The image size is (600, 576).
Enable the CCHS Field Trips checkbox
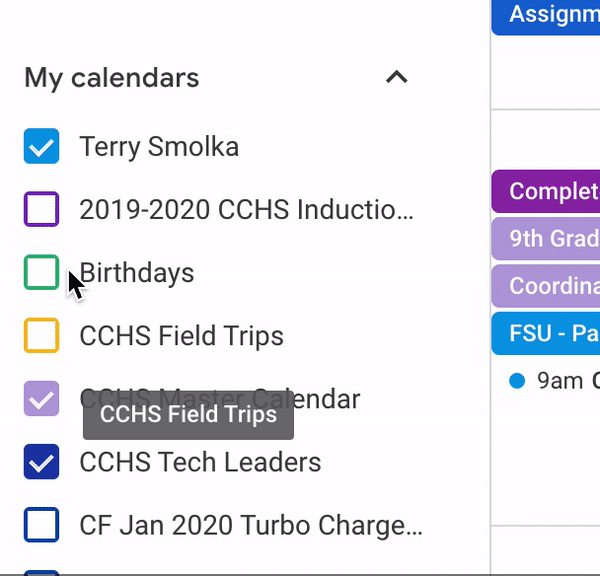pyautogui.click(x=41, y=335)
